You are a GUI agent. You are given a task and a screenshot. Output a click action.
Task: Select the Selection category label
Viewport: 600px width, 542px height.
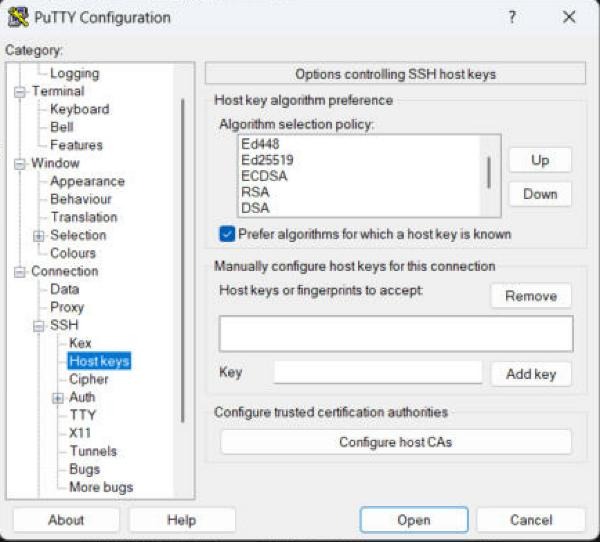(x=78, y=235)
